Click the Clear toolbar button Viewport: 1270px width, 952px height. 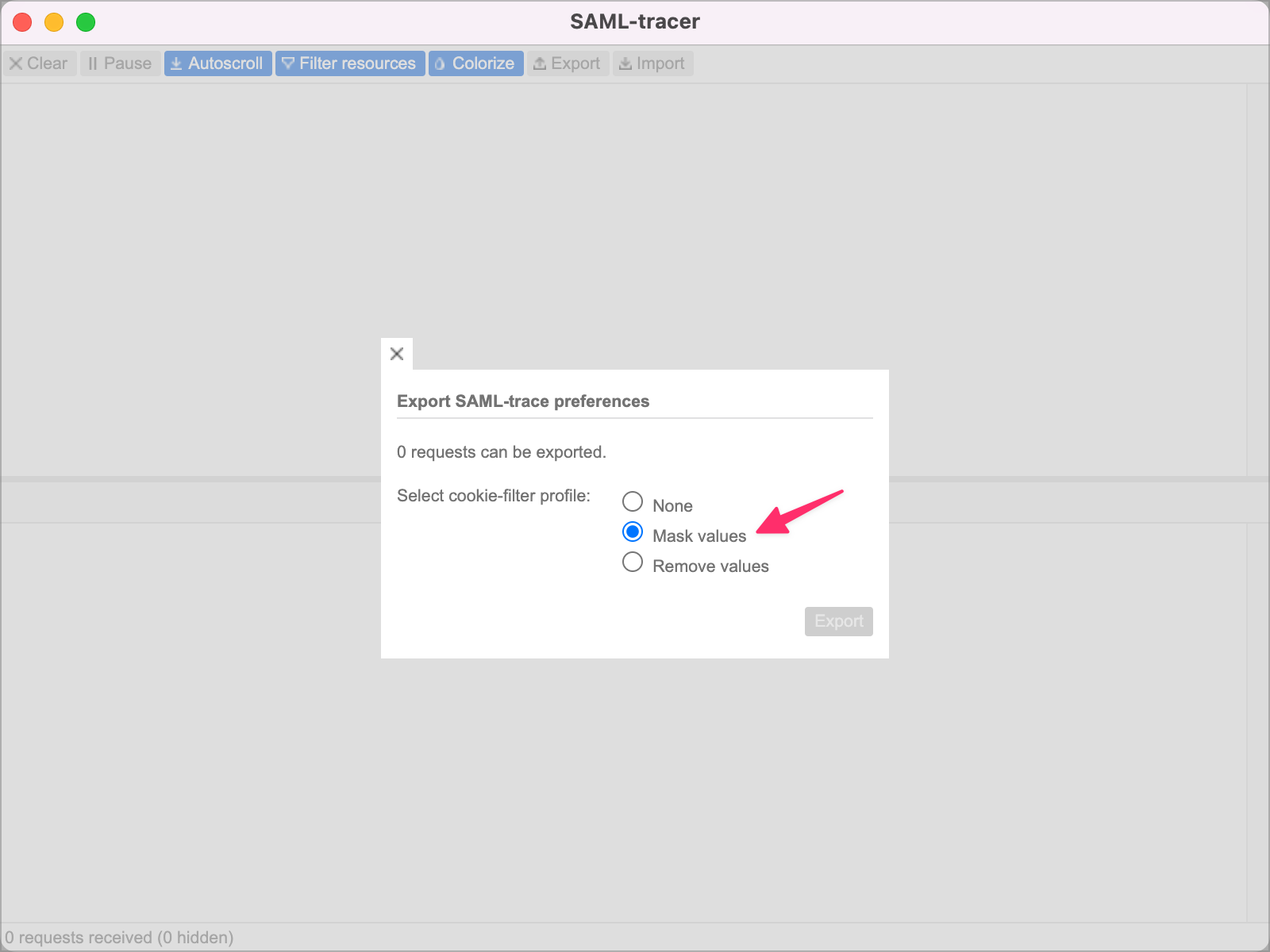pos(38,63)
